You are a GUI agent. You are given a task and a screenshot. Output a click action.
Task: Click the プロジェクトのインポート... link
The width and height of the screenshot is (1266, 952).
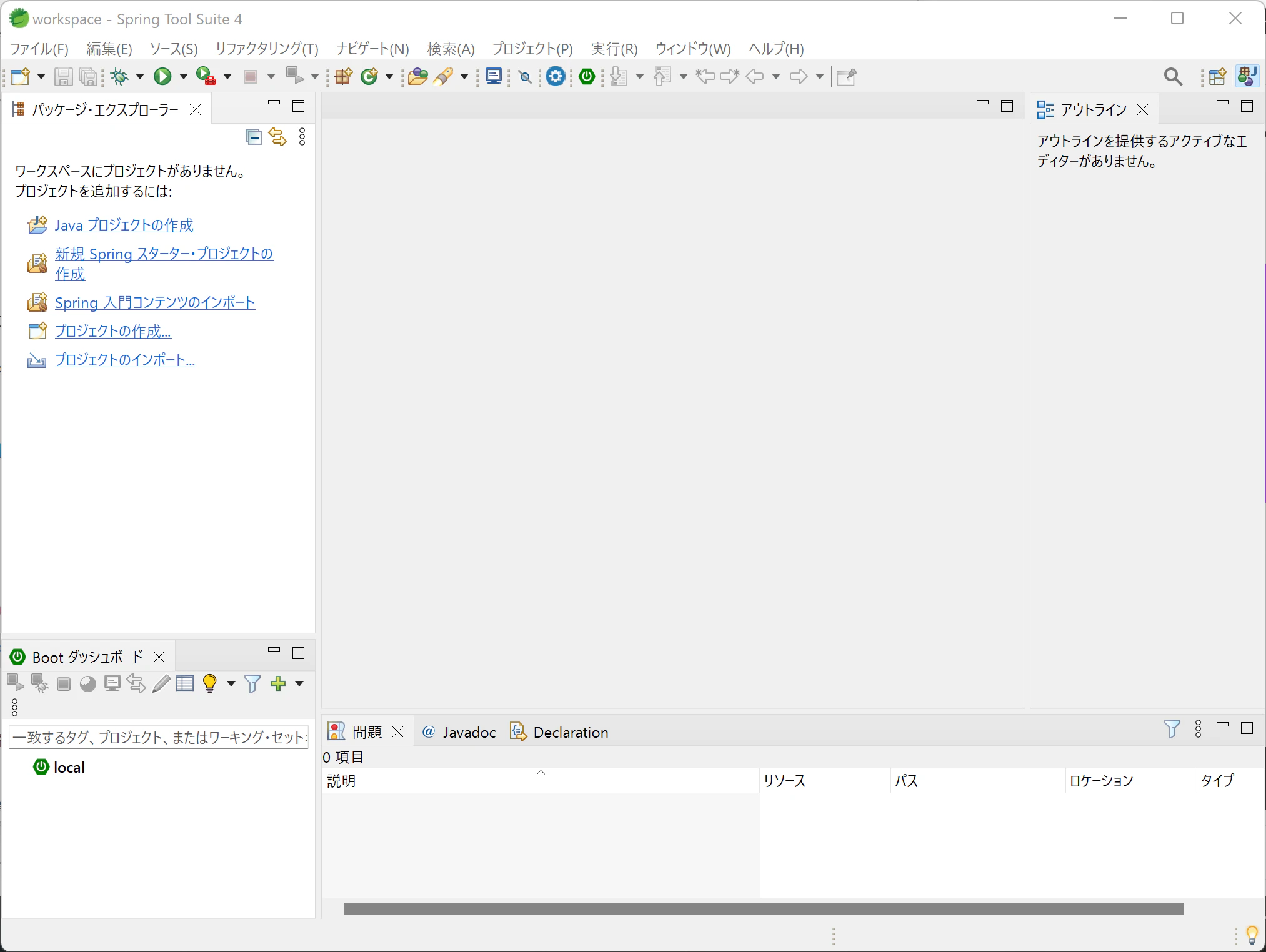click(x=125, y=360)
